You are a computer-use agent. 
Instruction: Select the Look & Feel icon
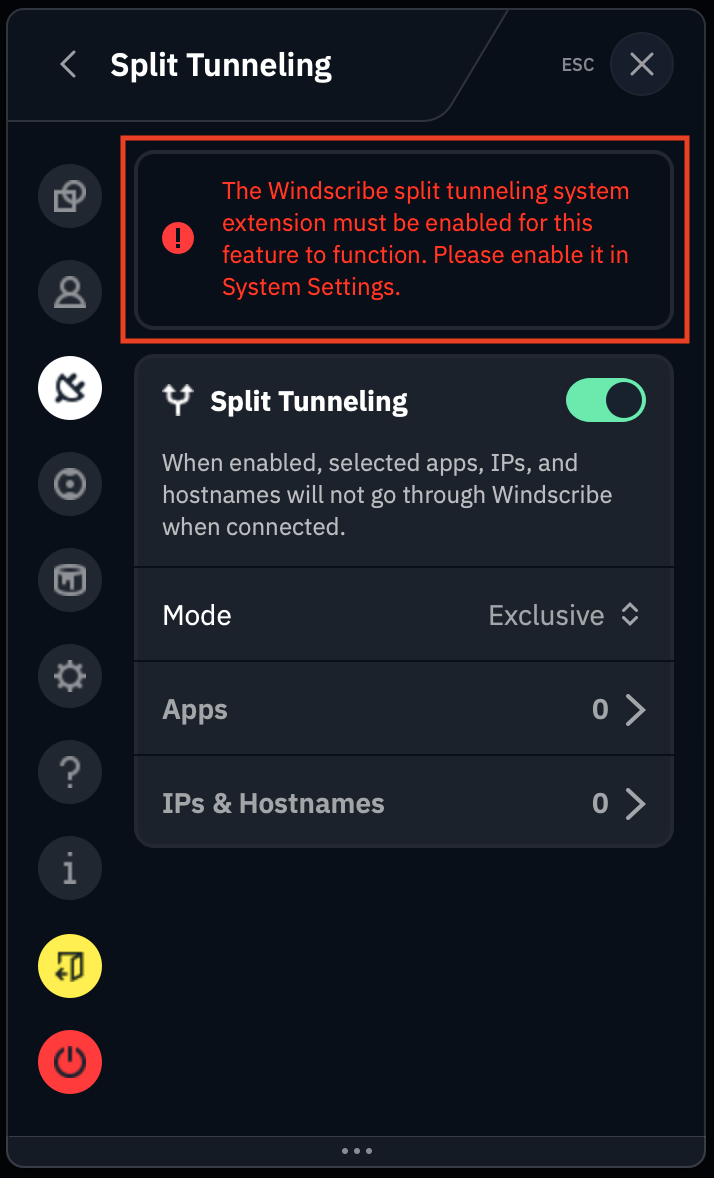tap(69, 580)
